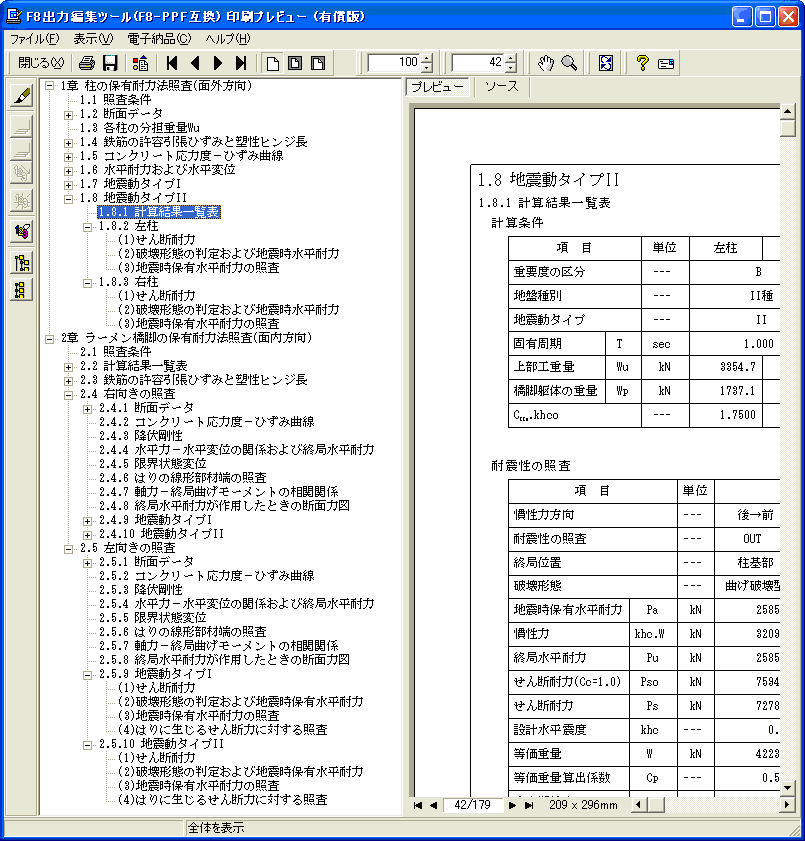The image size is (805, 841).
Task: Collapse the 2章 ラーメン橋脚 node
Action: [49, 339]
